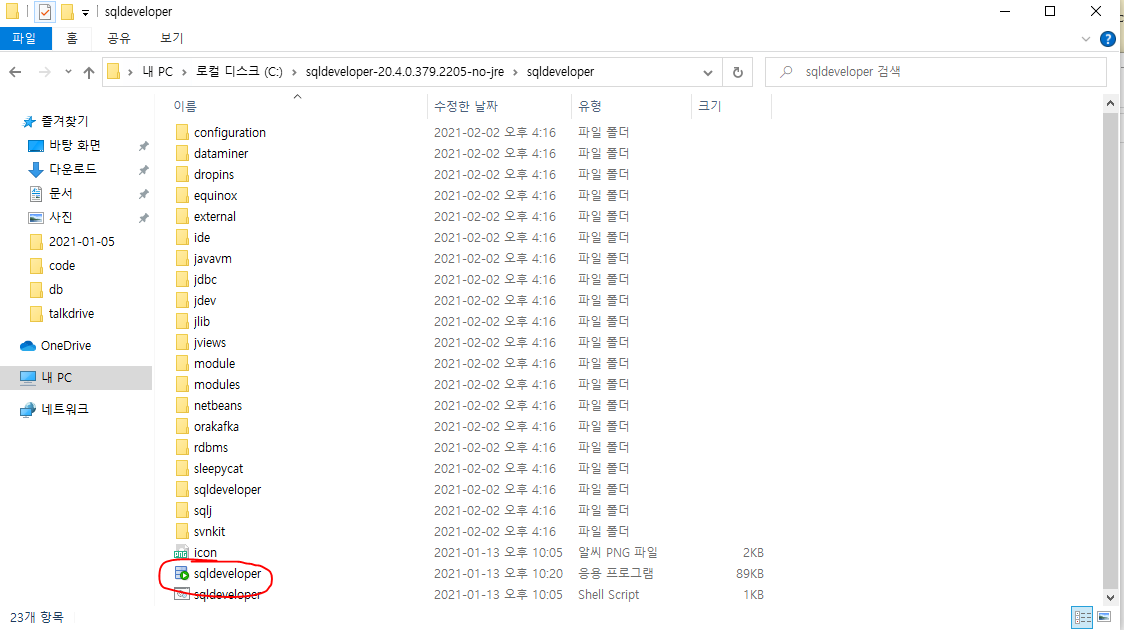The width and height of the screenshot is (1124, 630).
Task: Switch to details view layout button
Action: pyautogui.click(x=1082, y=617)
